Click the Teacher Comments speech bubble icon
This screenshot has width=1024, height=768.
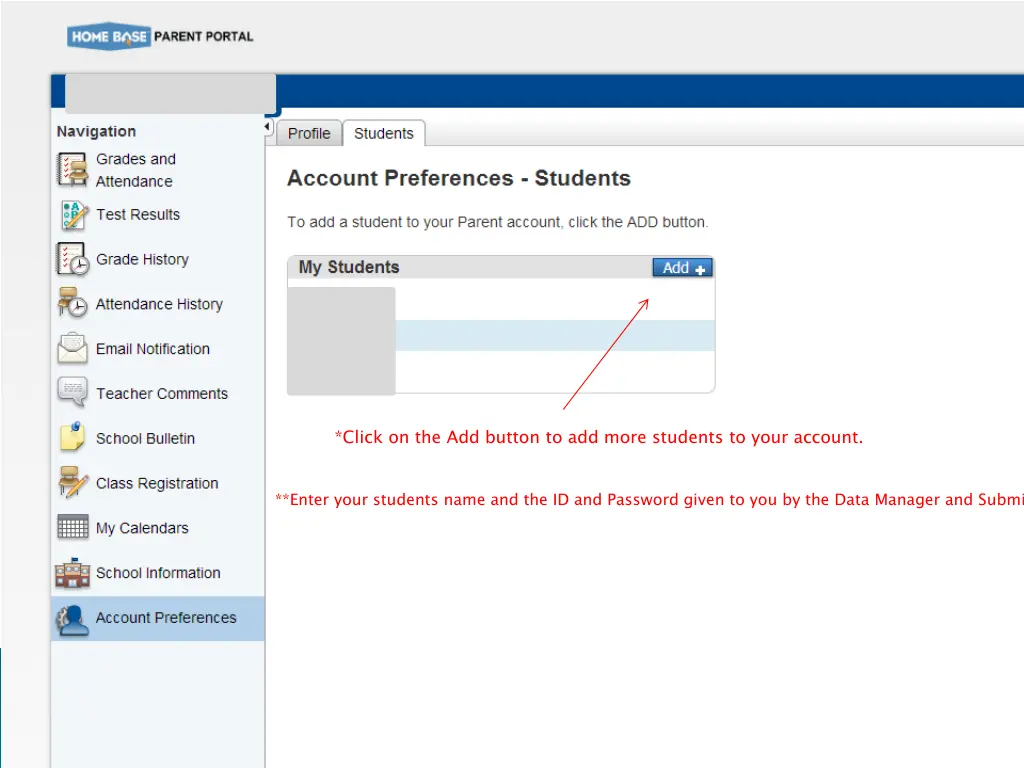click(72, 392)
